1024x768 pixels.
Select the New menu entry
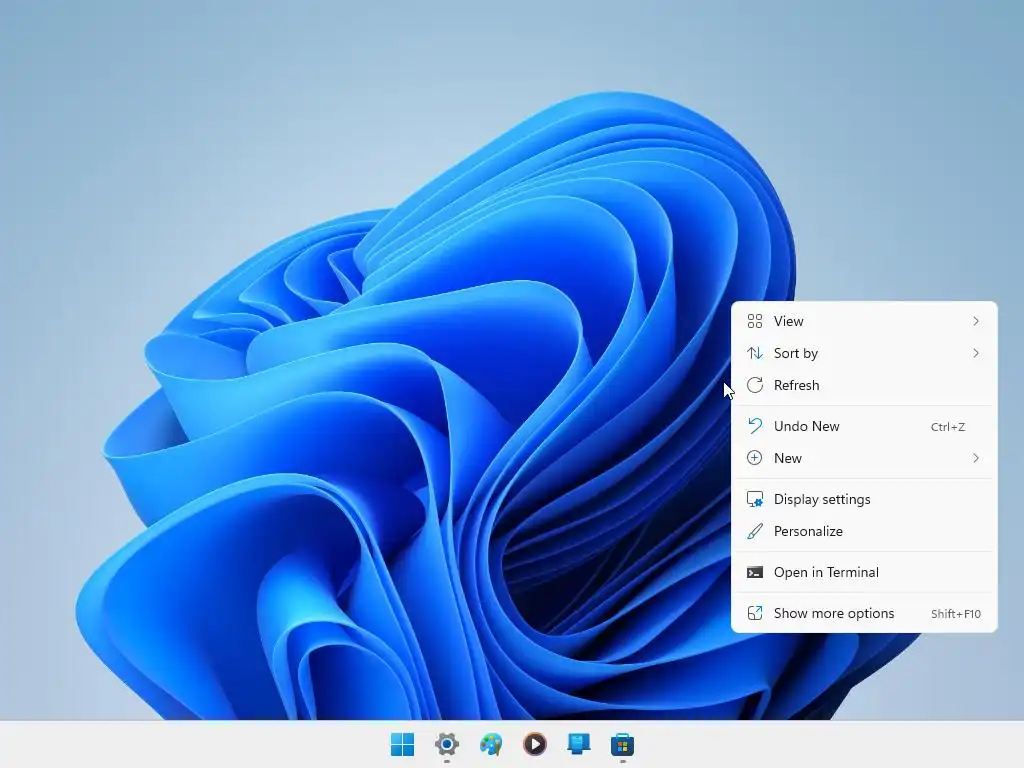[864, 458]
